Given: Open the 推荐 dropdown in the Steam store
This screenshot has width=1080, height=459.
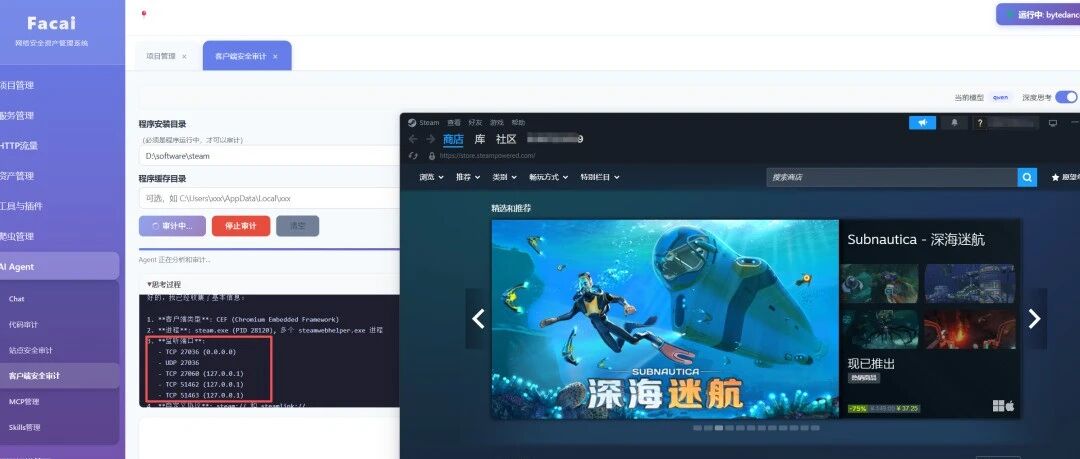Looking at the screenshot, I should click(468, 177).
